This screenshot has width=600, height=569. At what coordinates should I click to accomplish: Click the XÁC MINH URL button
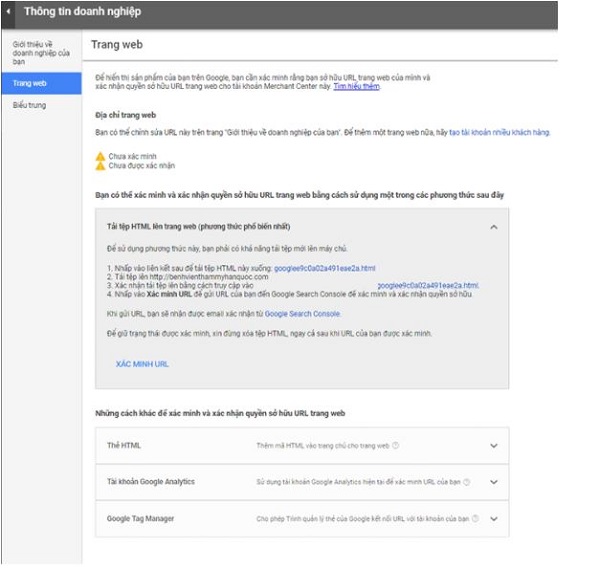coord(142,364)
